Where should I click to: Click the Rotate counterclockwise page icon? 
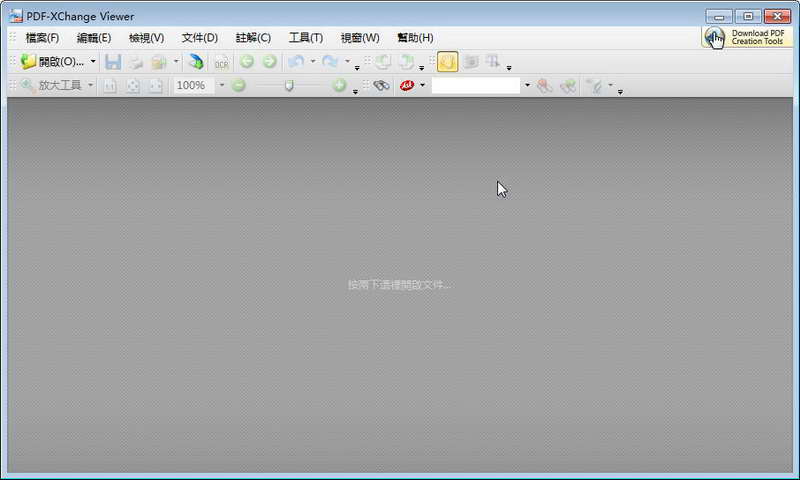click(383, 62)
